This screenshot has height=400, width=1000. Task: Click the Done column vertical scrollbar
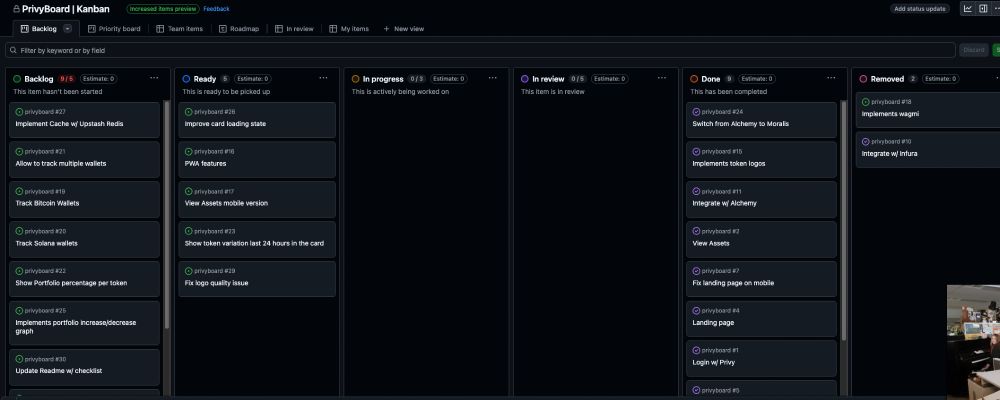844,220
